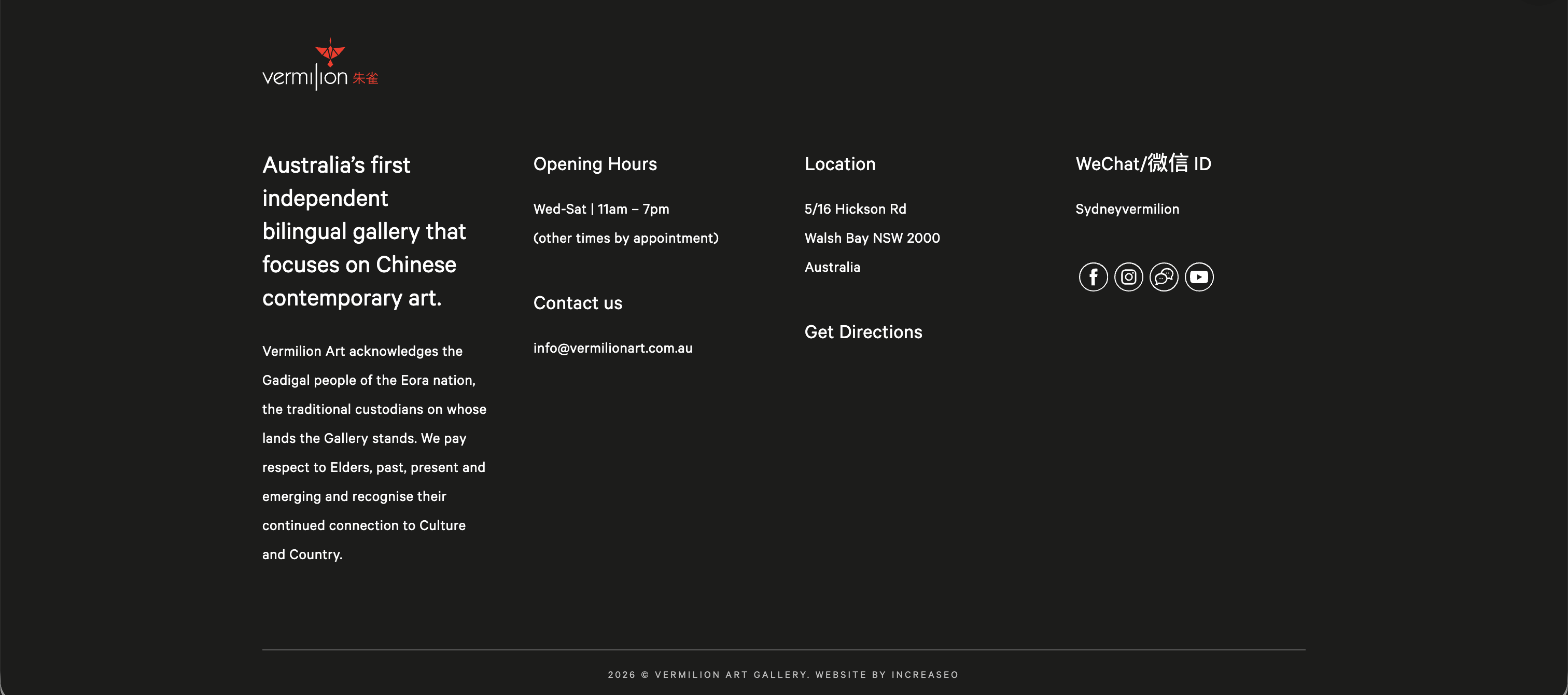The height and width of the screenshot is (695, 1568).
Task: Click the other times by appointment note
Action: (625, 238)
